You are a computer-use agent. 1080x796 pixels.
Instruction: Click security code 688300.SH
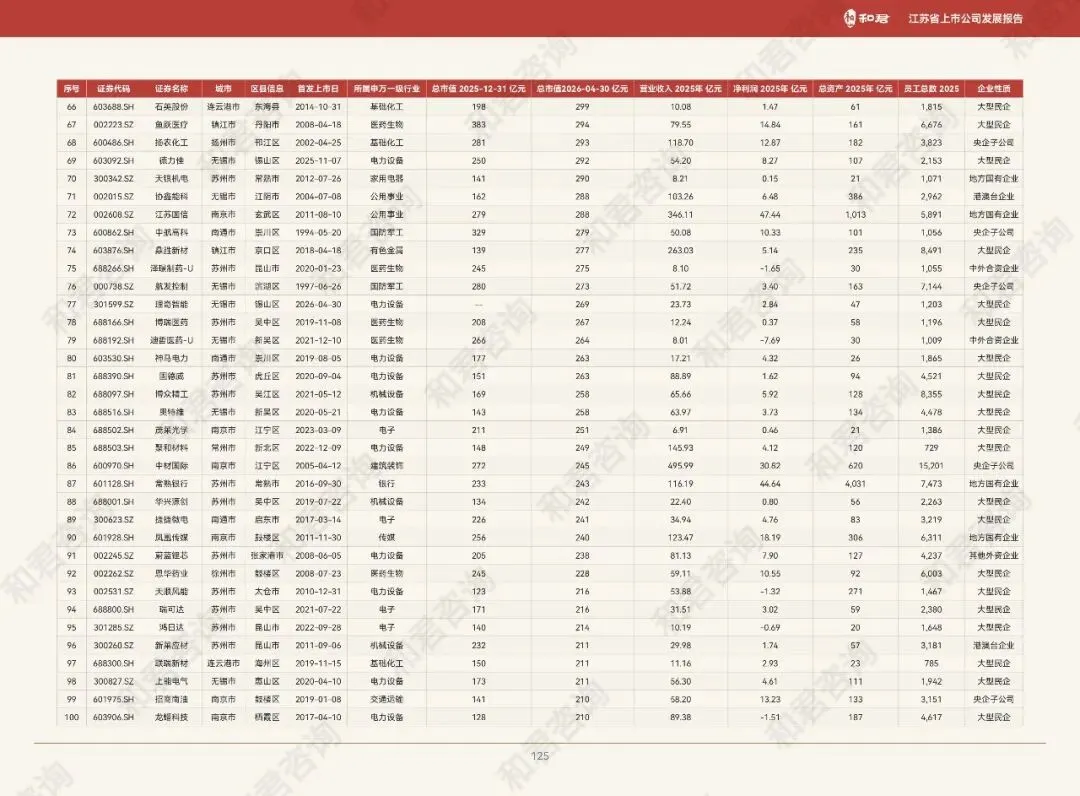point(114,663)
